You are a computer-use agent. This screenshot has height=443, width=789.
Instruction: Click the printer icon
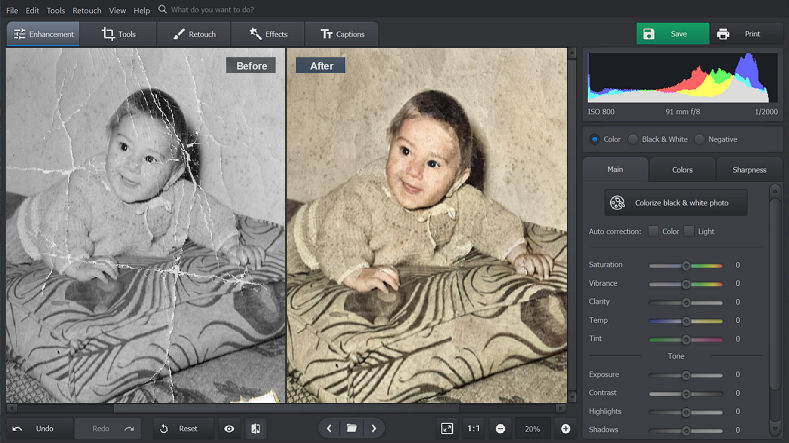[x=723, y=34]
